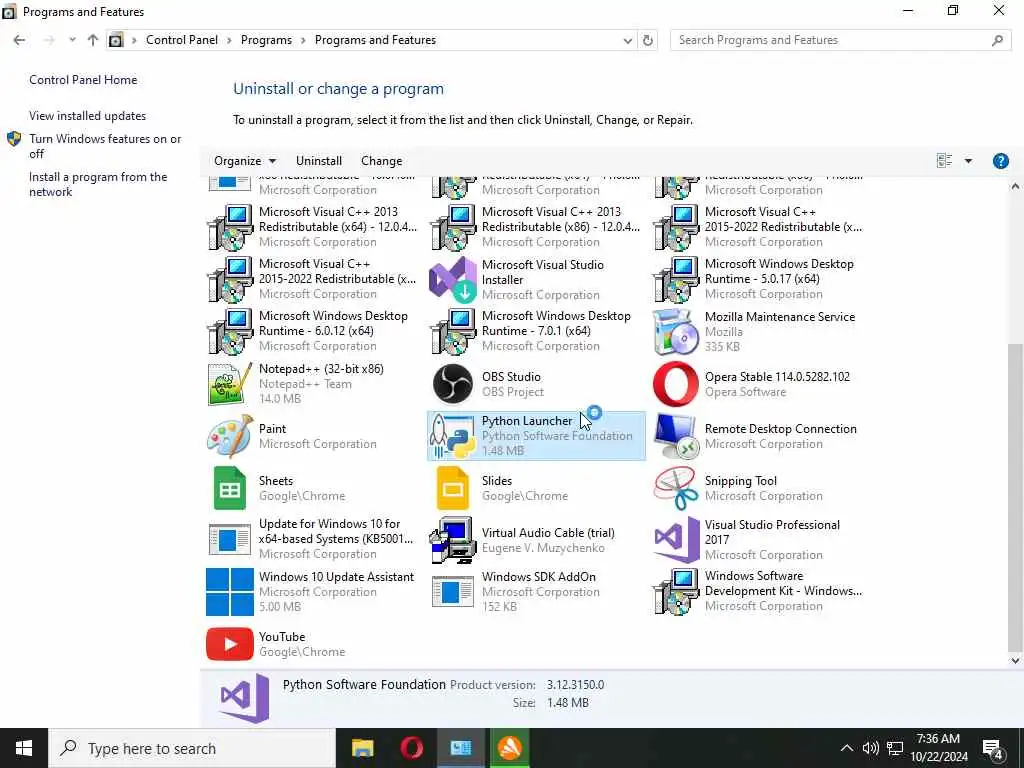1024x768 pixels.
Task: Open View installed updates link
Action: point(88,116)
